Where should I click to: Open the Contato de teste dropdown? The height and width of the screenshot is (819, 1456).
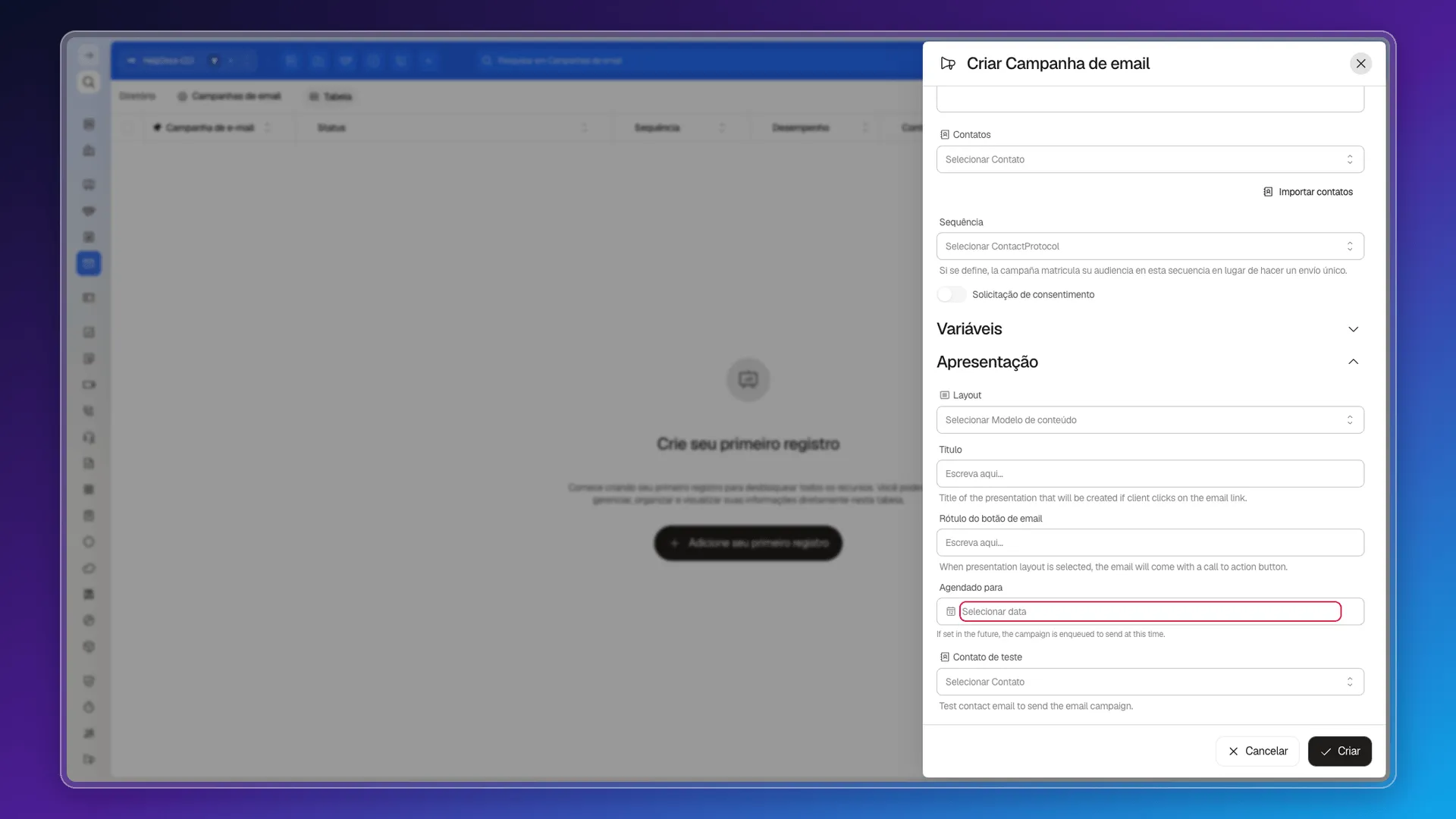(1150, 682)
